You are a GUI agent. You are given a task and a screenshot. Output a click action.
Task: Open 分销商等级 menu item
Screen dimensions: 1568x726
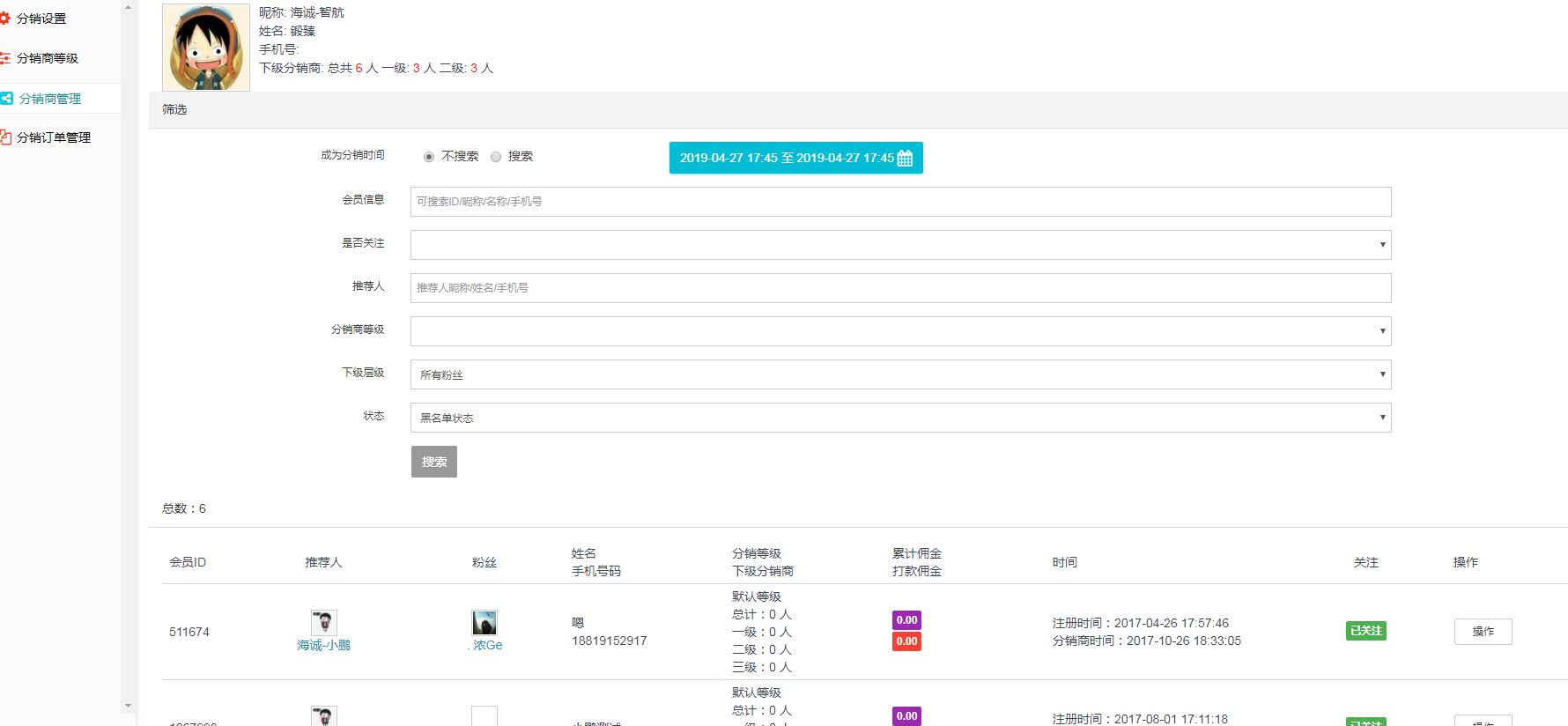(x=48, y=58)
